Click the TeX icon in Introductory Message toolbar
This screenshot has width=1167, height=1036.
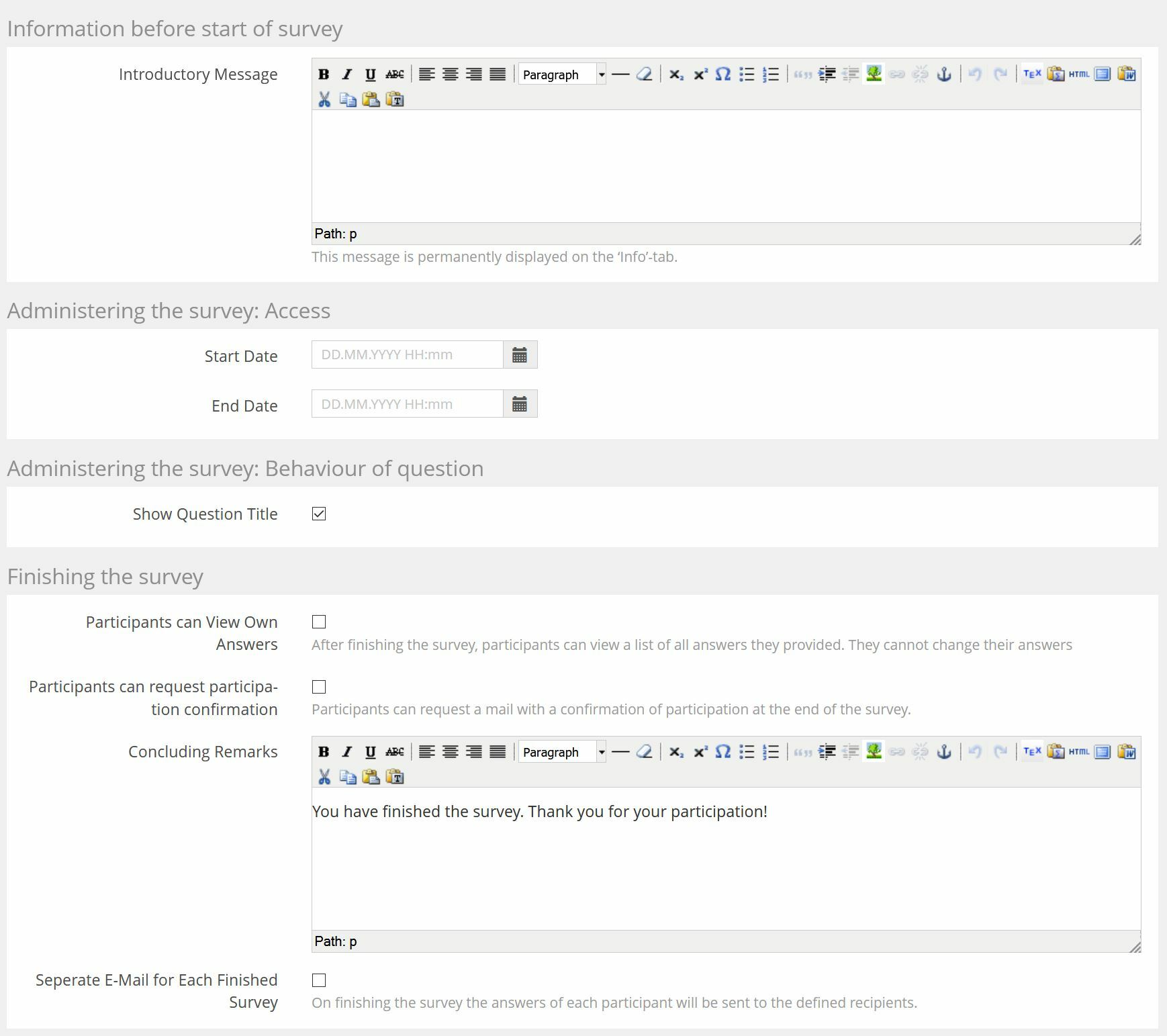(x=1031, y=75)
